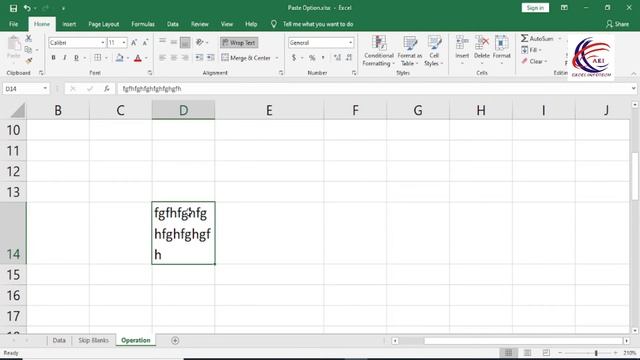The height and width of the screenshot is (360, 640).
Task: Switch to the Insert ribbon tab
Action: [x=69, y=24]
